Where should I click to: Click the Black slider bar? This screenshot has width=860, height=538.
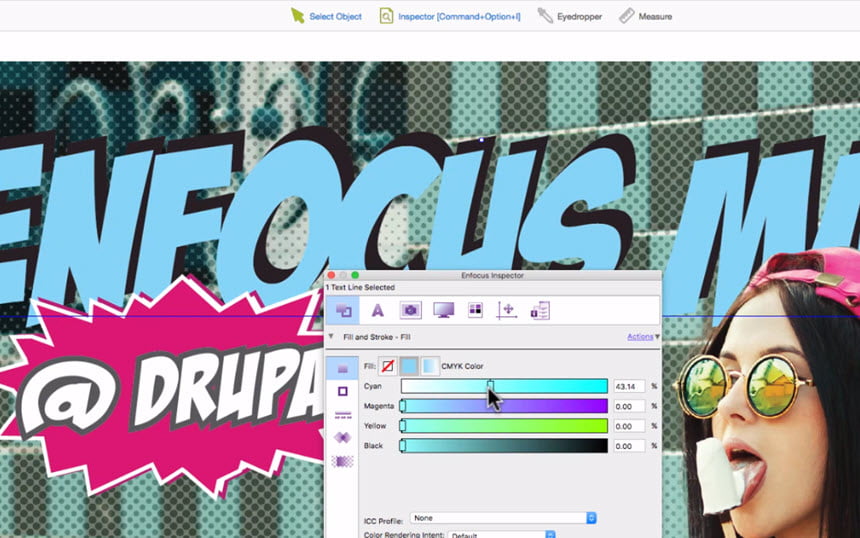504,445
